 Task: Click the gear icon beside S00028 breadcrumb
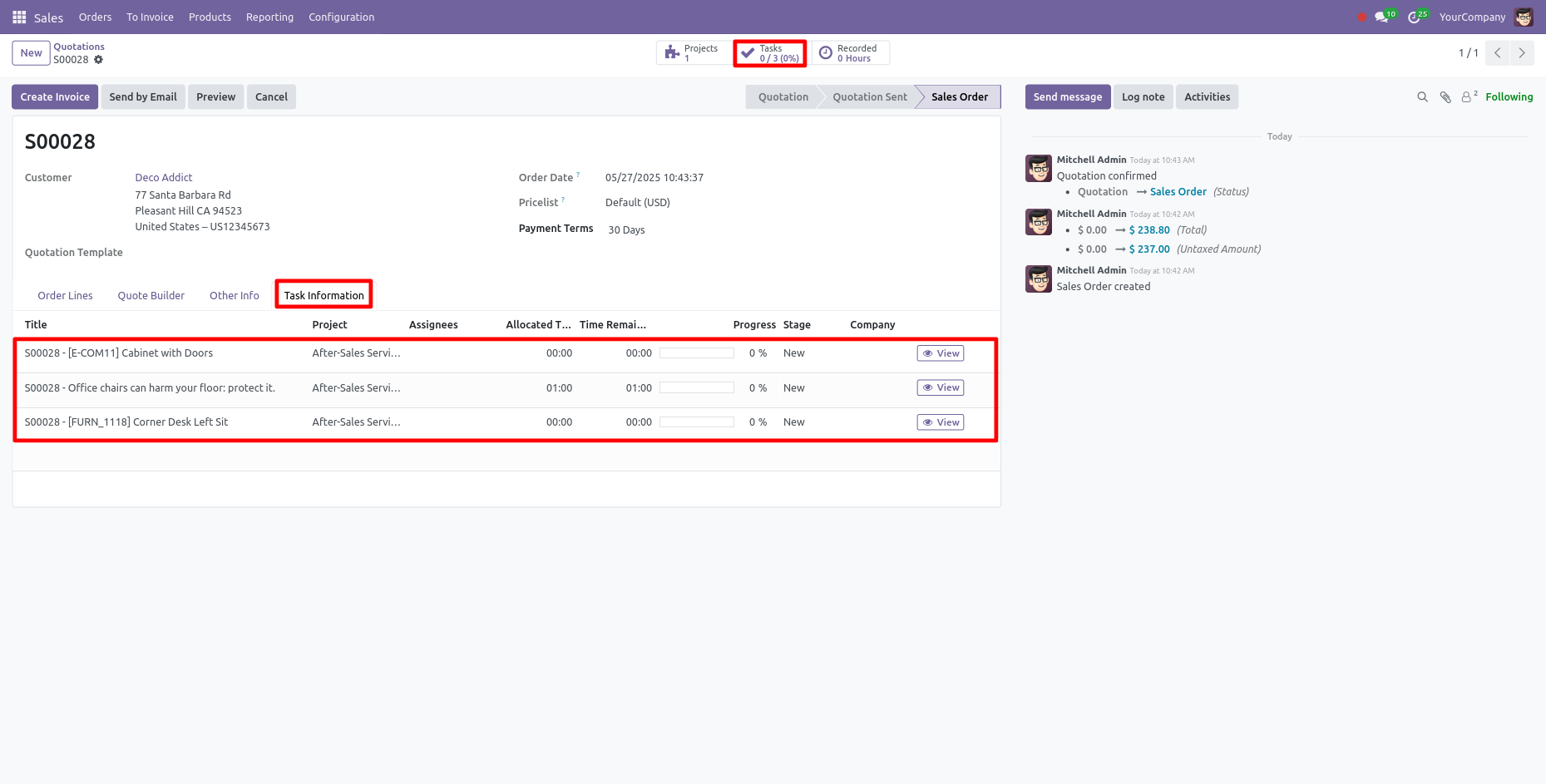coord(98,60)
